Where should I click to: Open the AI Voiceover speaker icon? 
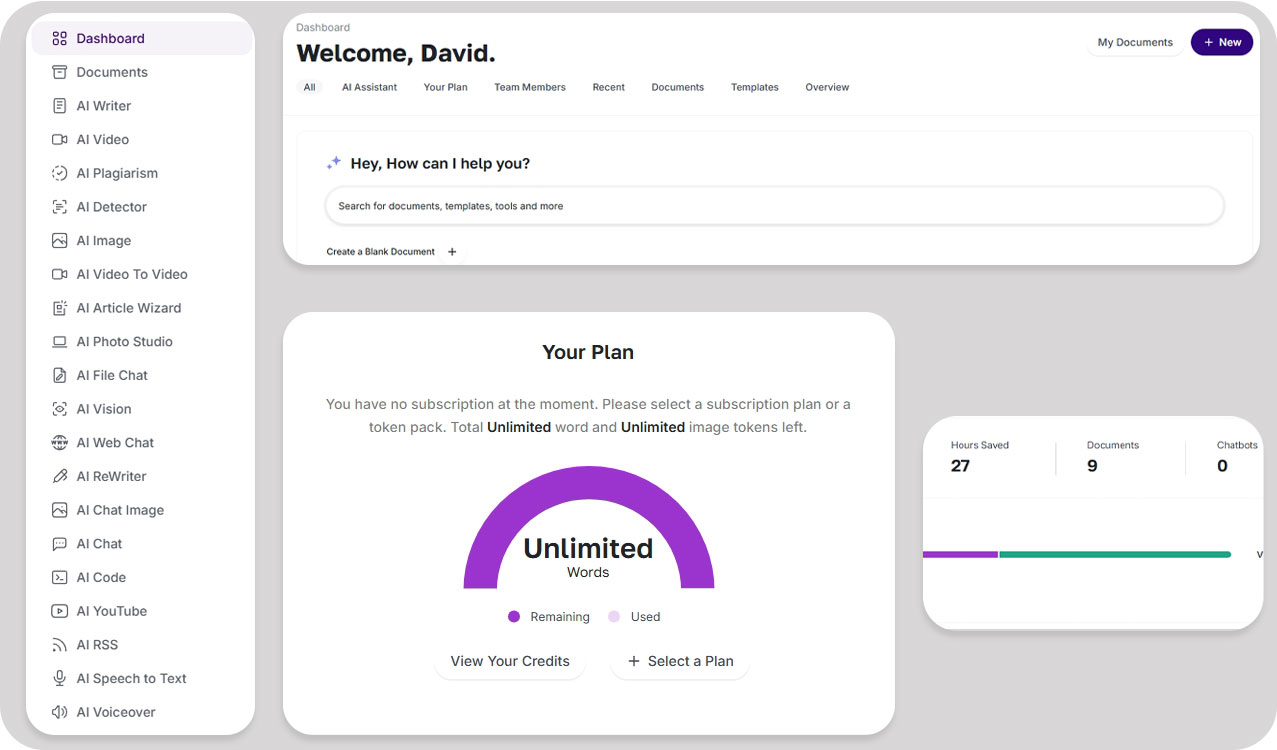[x=59, y=712]
